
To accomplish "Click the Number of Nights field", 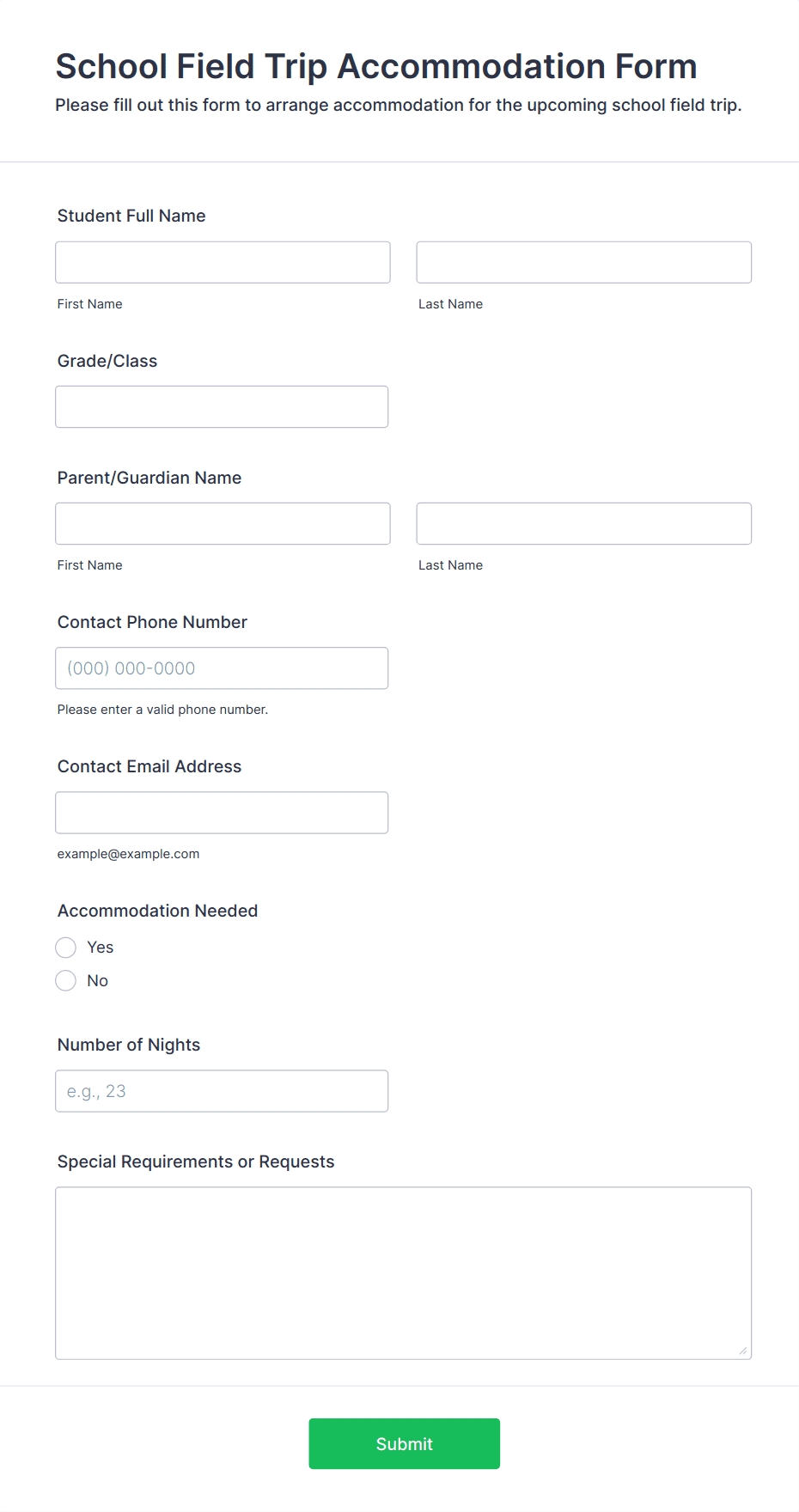I will (x=222, y=1091).
